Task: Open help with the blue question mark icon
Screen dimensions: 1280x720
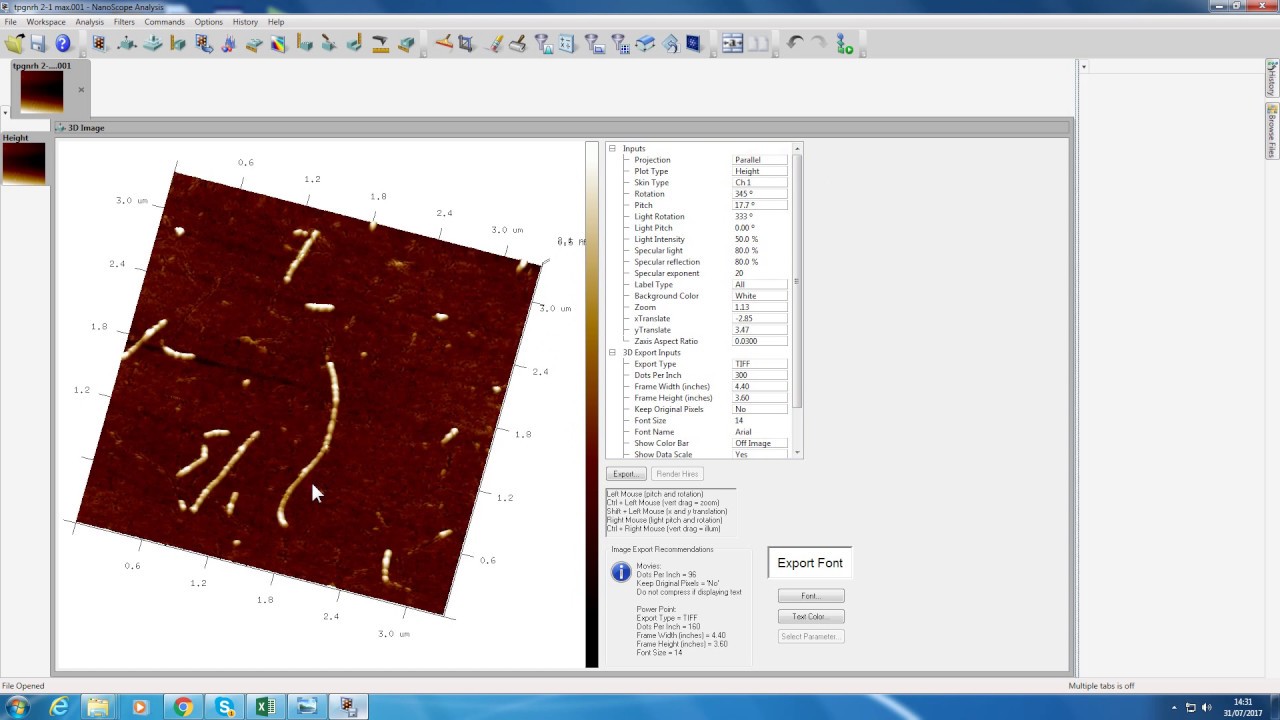Action: 63,43
